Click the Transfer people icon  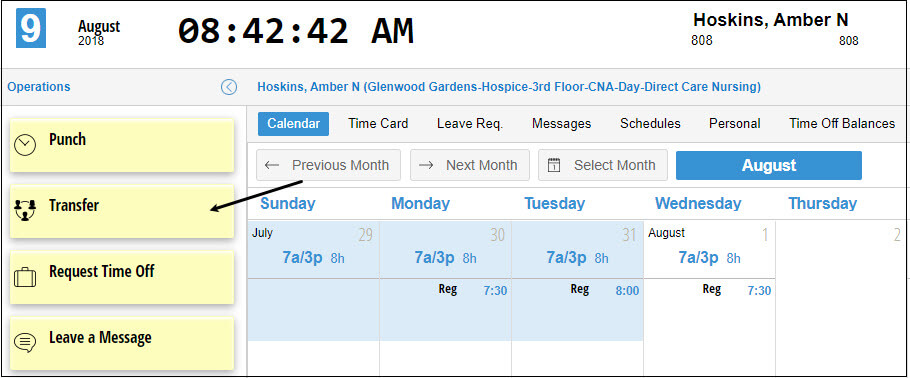[x=24, y=210]
